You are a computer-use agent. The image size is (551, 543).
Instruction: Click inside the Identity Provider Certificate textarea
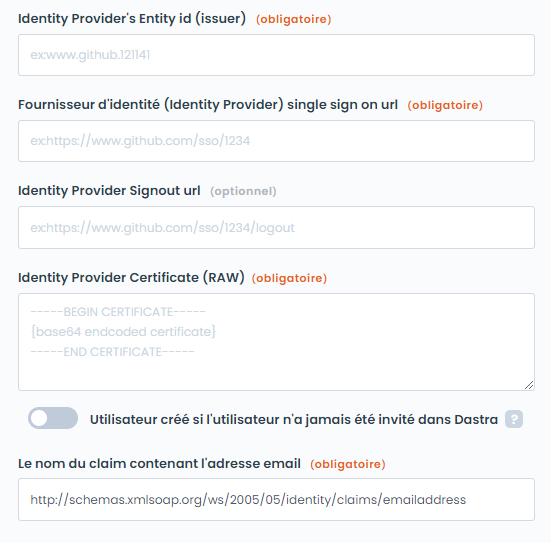tap(277, 342)
